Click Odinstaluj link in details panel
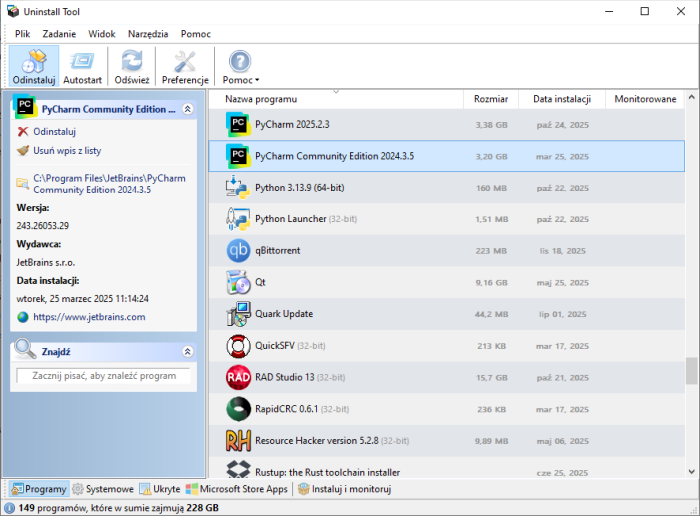Viewport: 700px width, 516px height. [54, 132]
